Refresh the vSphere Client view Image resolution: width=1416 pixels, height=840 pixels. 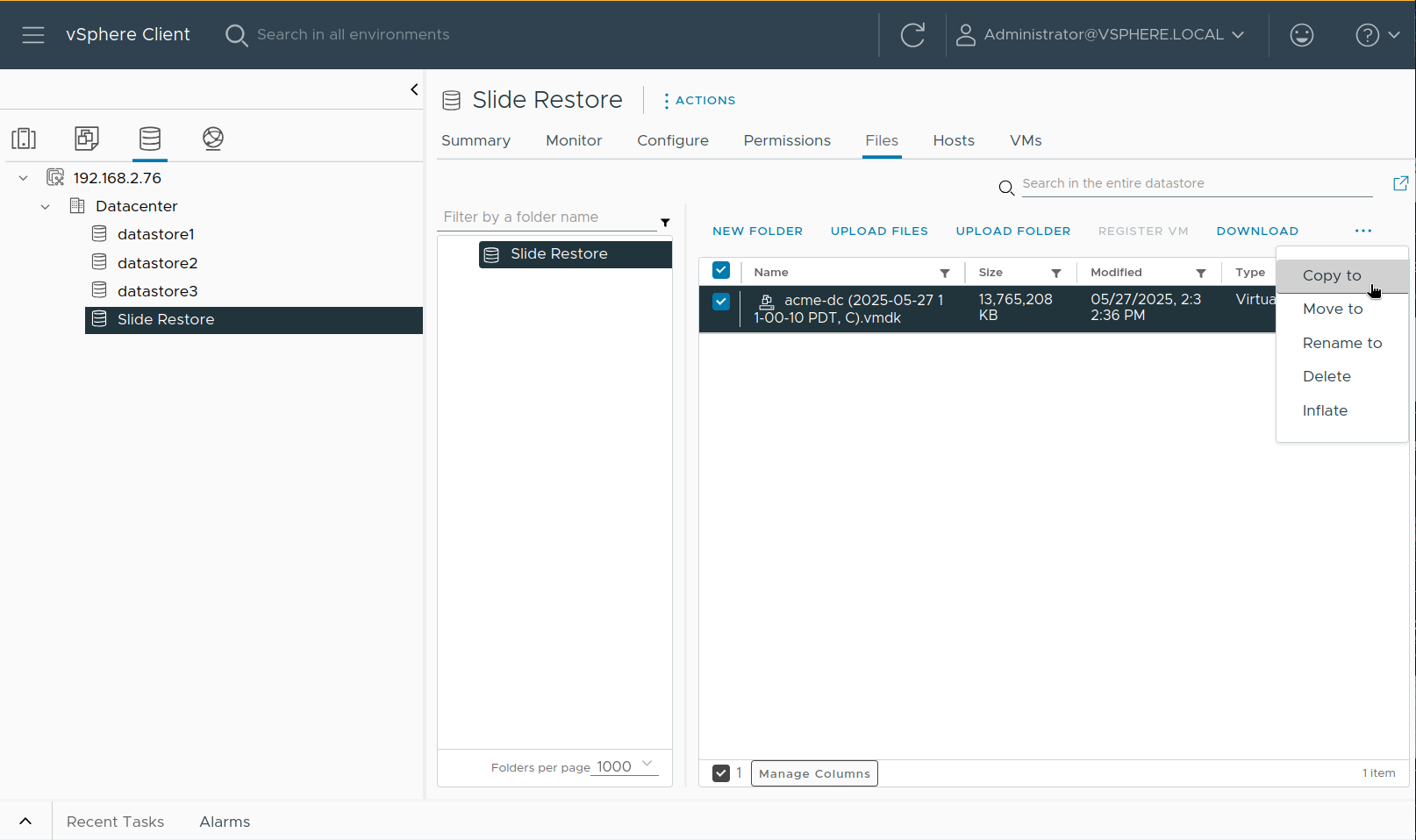912,35
